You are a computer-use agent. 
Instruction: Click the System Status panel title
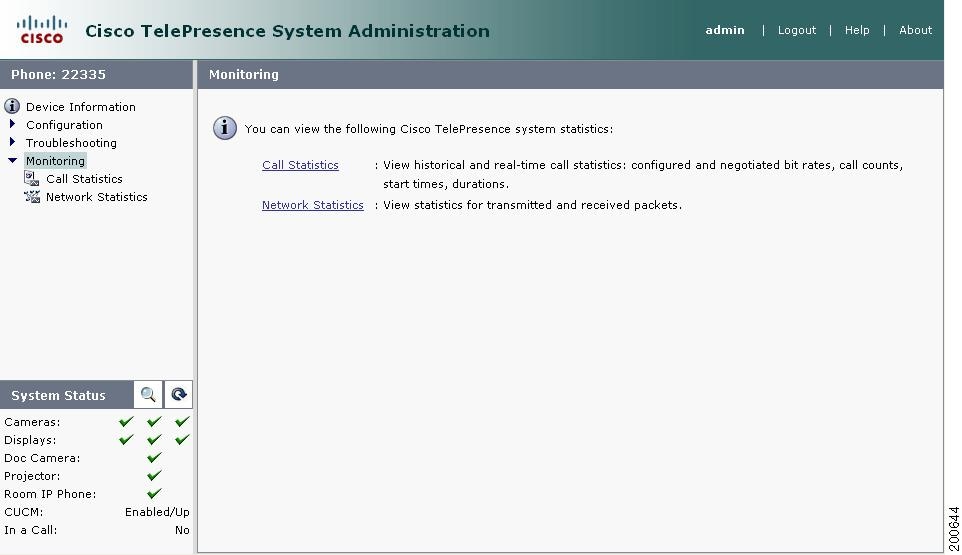tap(58, 396)
